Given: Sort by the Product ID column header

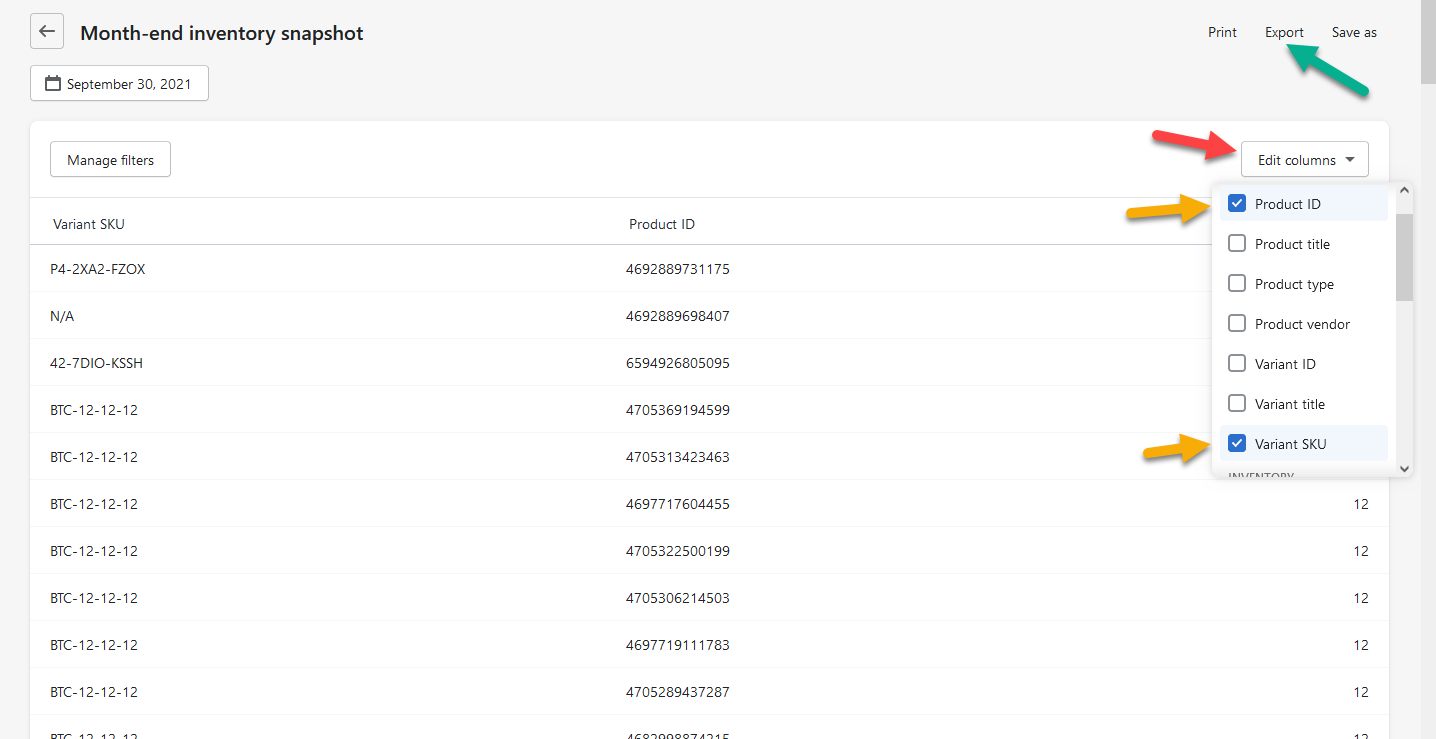Looking at the screenshot, I should pyautogui.click(x=662, y=224).
